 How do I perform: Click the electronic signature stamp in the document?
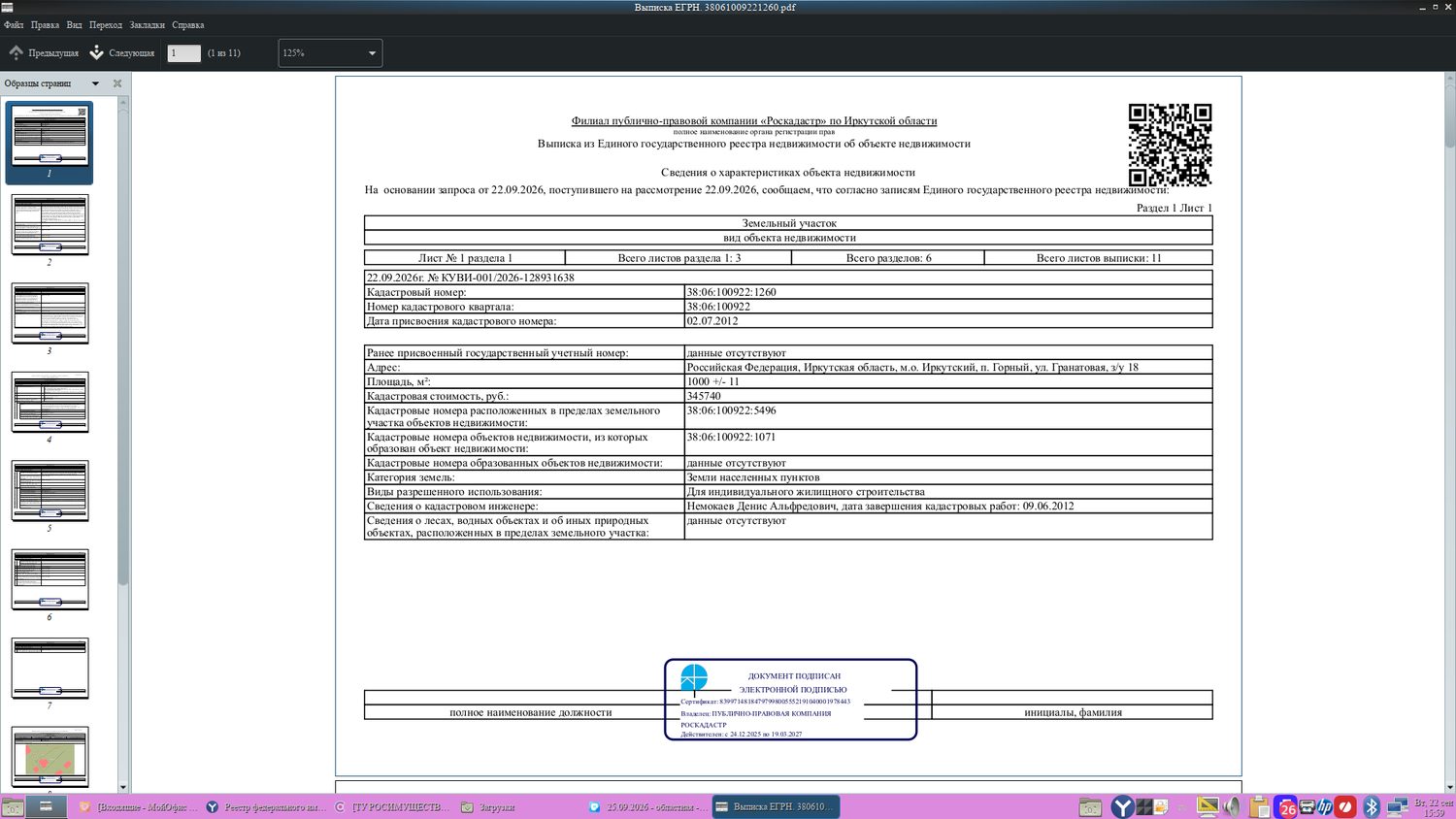pyautogui.click(x=790, y=700)
